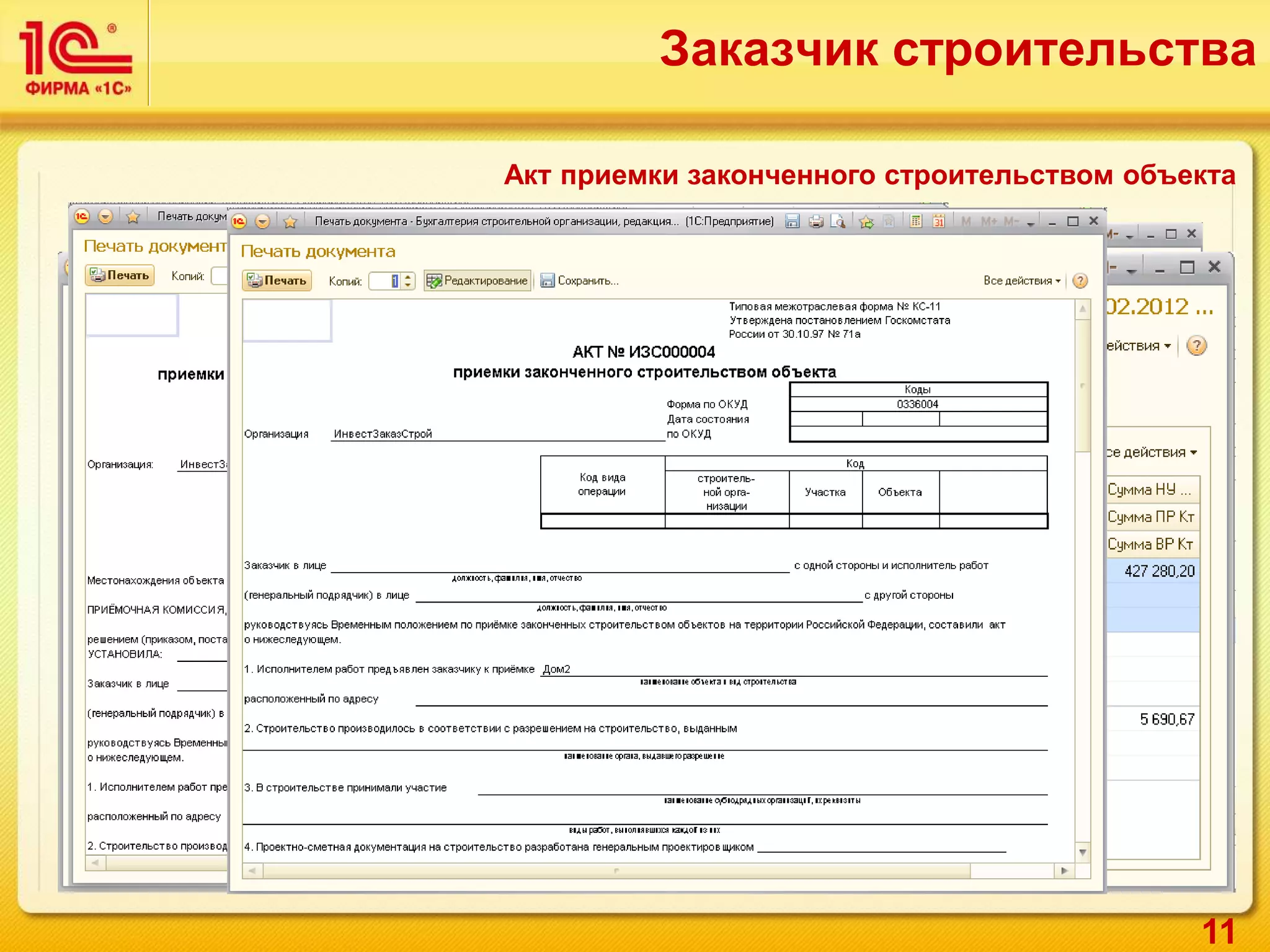Click the favorites star in back window
This screenshot has width=1270, height=952.
point(132,216)
